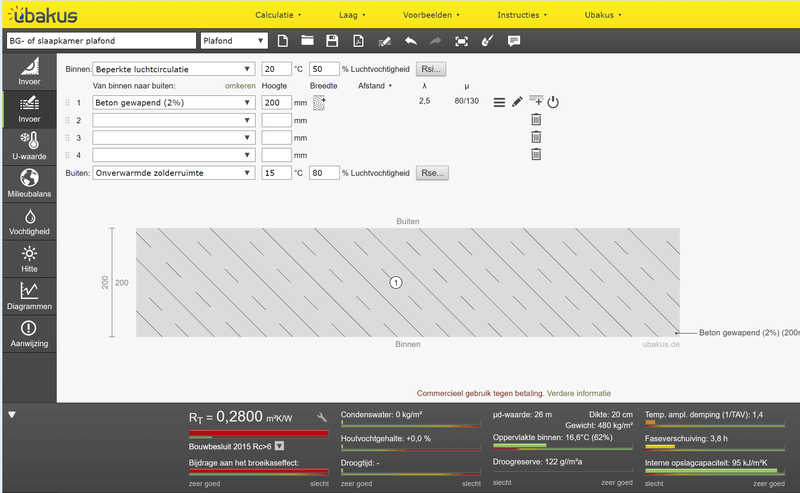The image size is (800, 493).
Task: Click the Buiten humidity field showing 80
Action: click(x=324, y=173)
